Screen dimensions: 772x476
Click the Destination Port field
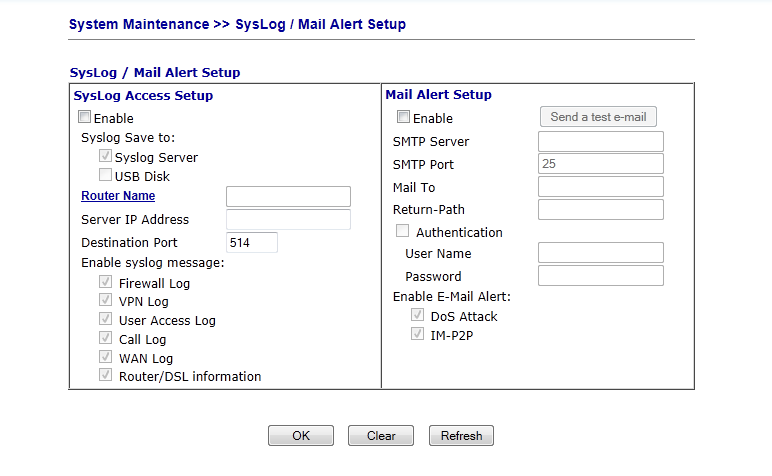point(252,242)
